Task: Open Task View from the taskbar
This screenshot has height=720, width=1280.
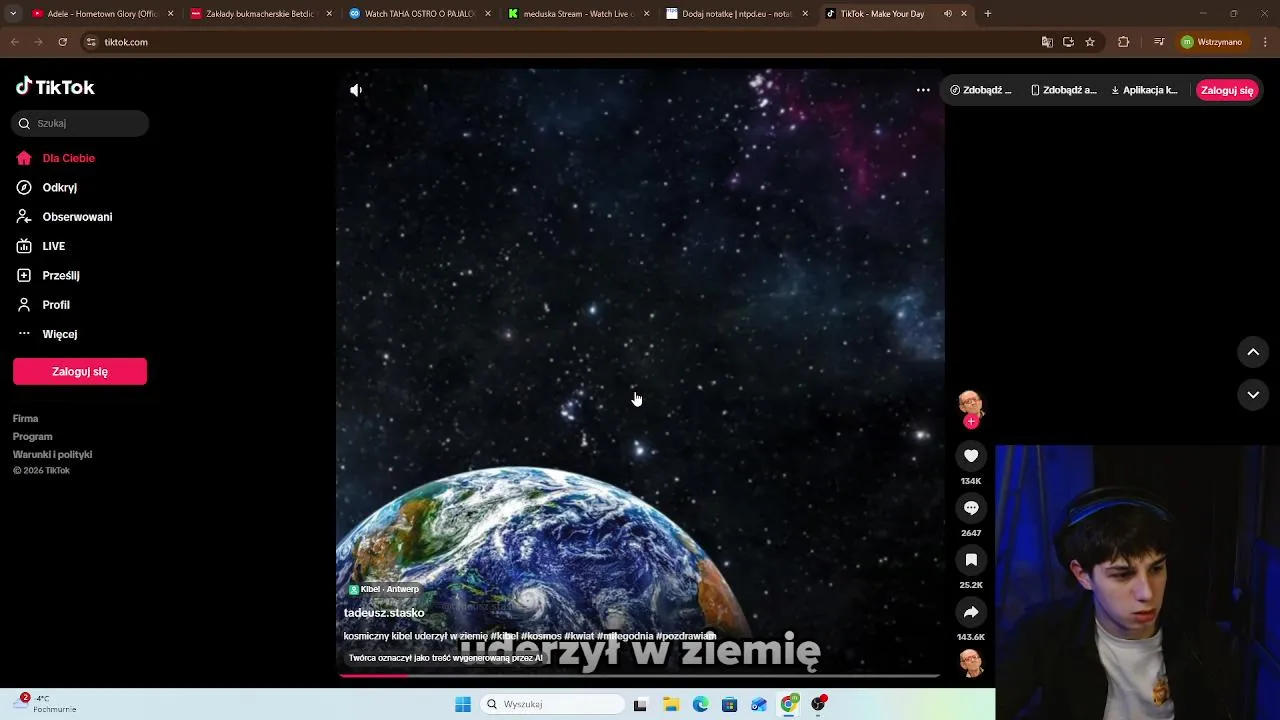Action: [640, 704]
